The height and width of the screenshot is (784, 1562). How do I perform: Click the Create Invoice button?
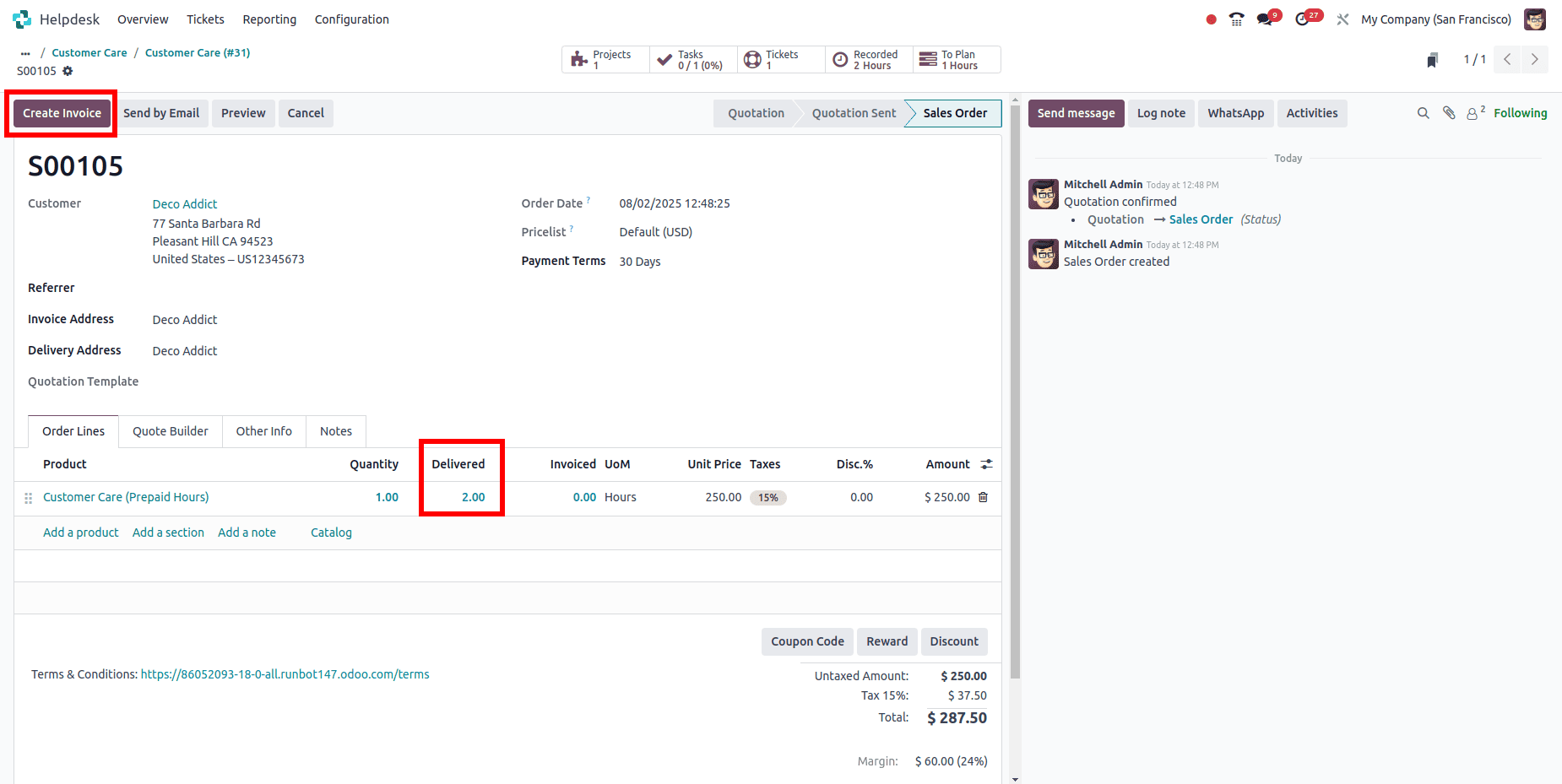coord(61,112)
